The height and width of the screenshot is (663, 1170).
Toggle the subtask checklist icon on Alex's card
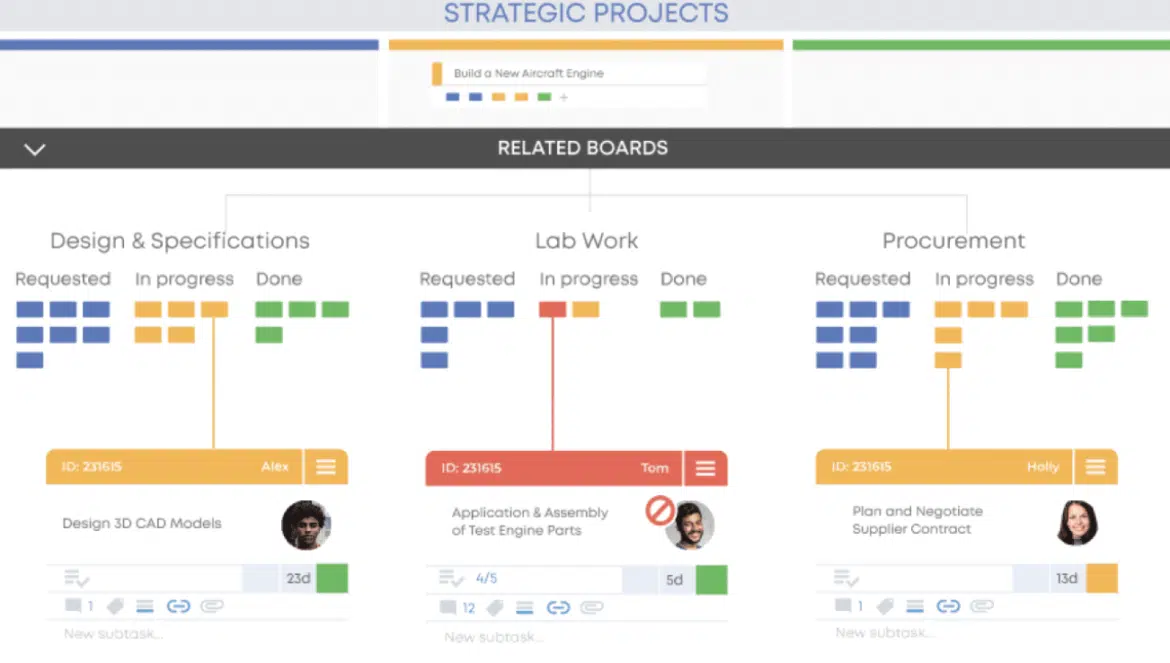coord(77,578)
